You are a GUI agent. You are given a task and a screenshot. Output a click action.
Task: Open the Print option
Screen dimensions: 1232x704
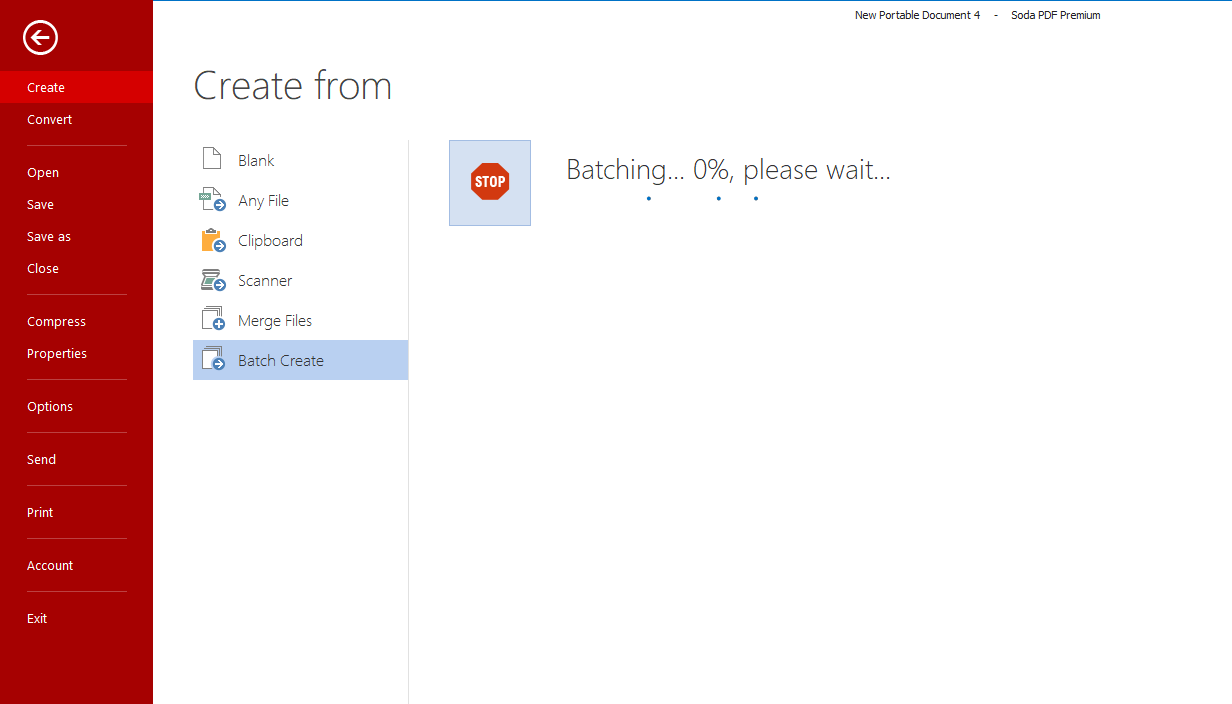click(76, 512)
